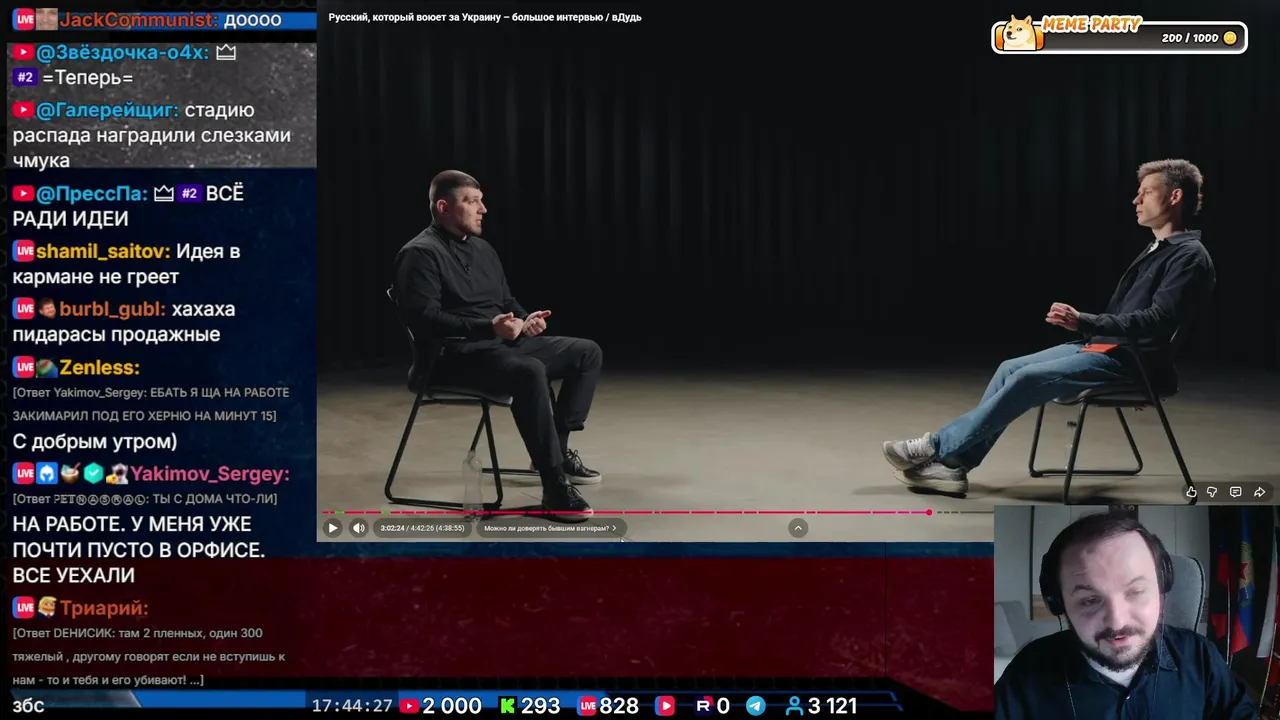The width and height of the screenshot is (1280, 720).
Task: Click username @Звёздочка-о4х in chat
Action: click(122, 52)
